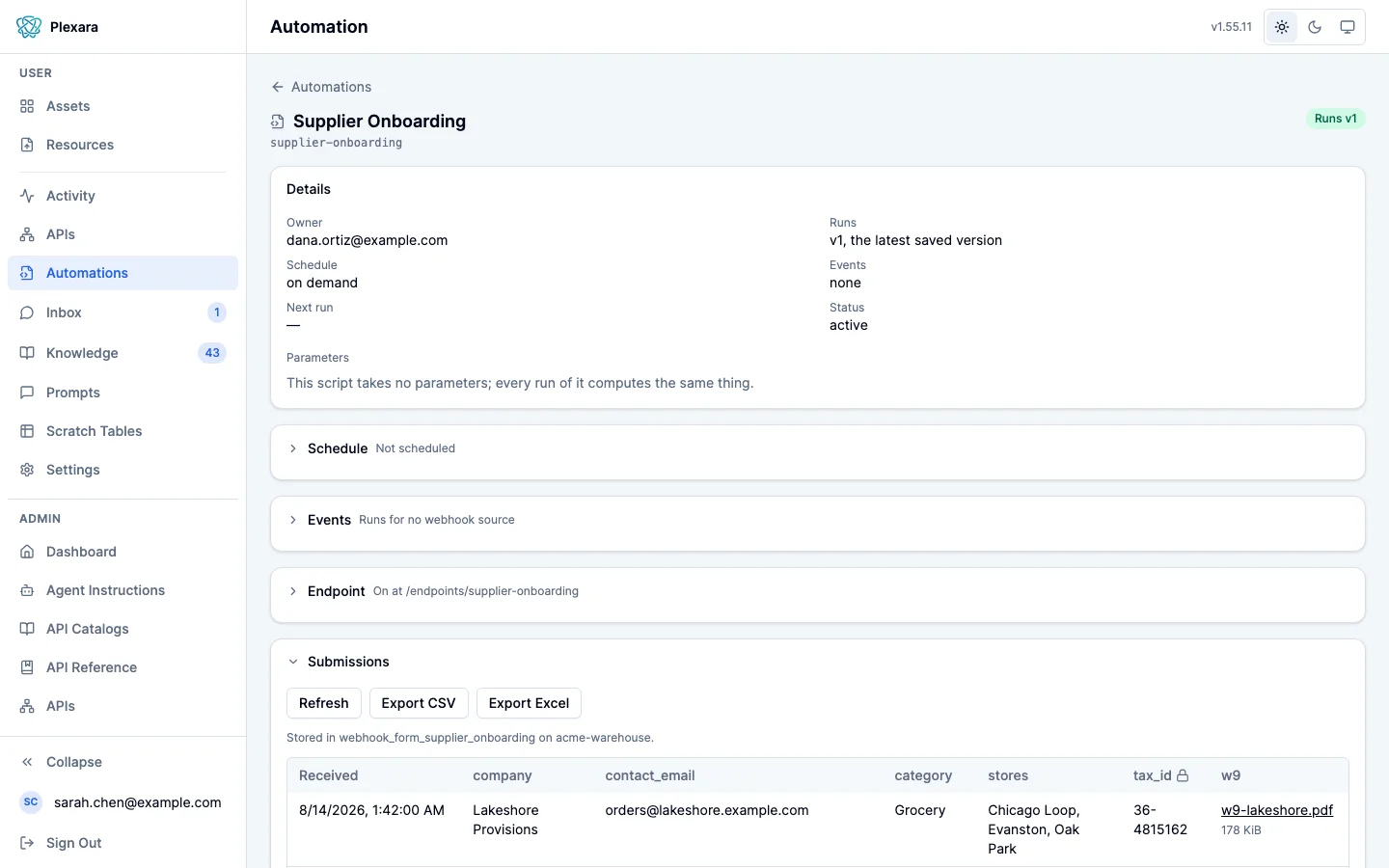
Task: Expand the Events section
Action: [818, 520]
